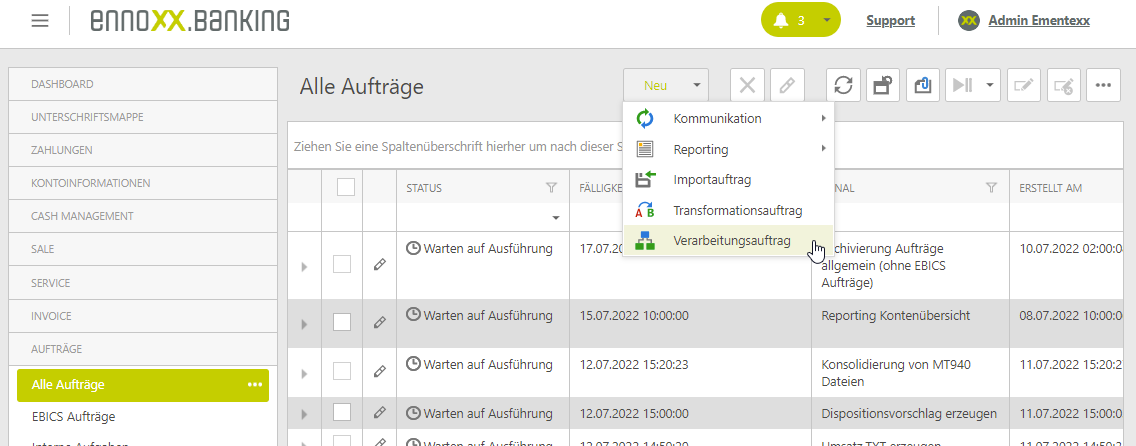The image size is (1136, 446).
Task: Choose Verarbeitungsauftrag from the Neu menu
Action: tap(731, 241)
